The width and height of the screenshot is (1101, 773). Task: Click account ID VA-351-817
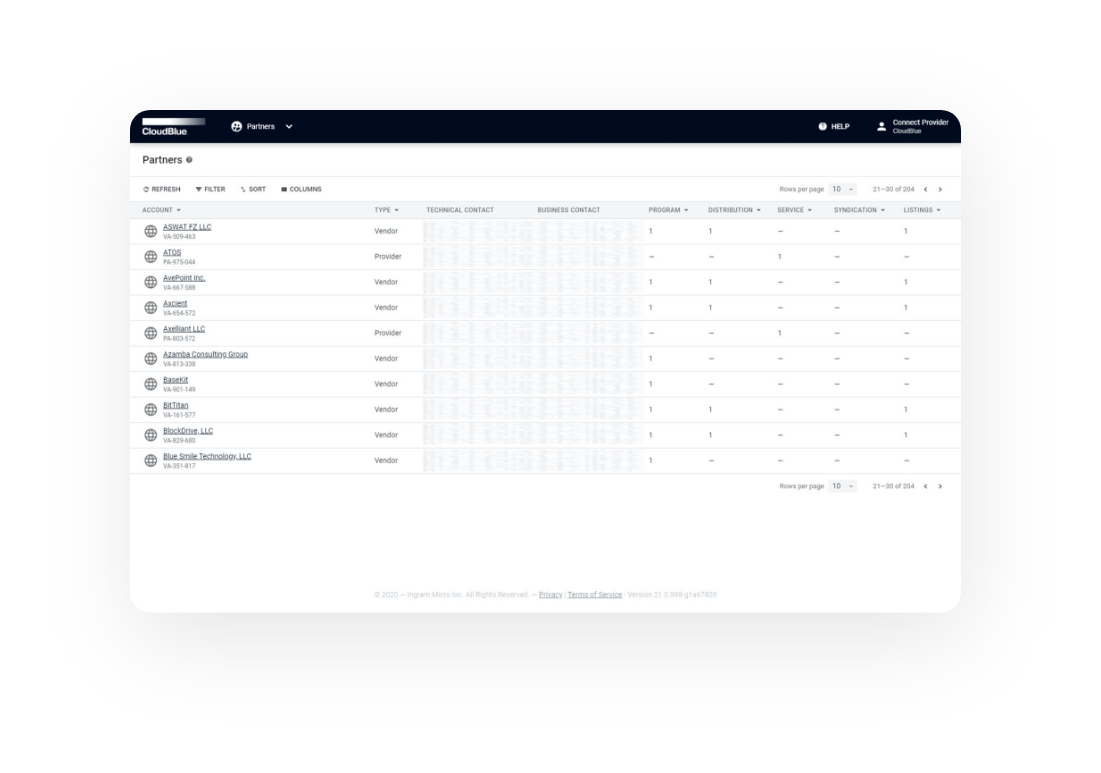[x=179, y=466]
